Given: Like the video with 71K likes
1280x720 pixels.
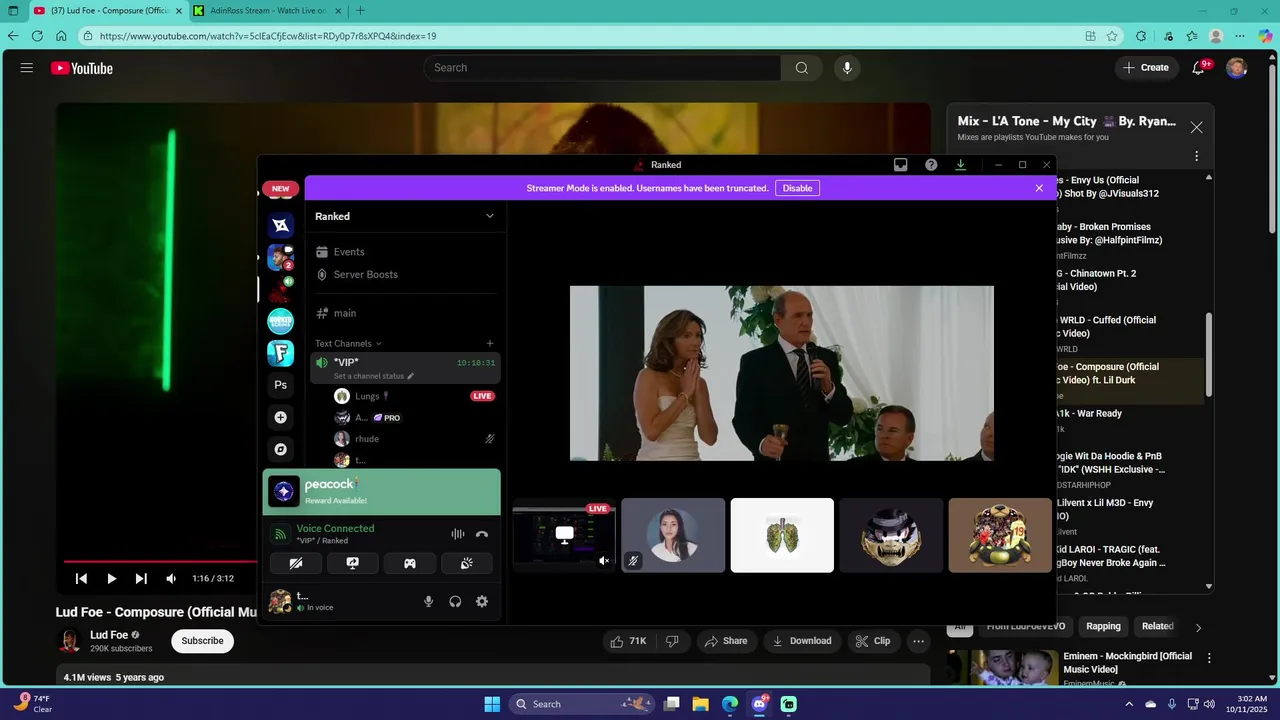Looking at the screenshot, I should pyautogui.click(x=629, y=641).
